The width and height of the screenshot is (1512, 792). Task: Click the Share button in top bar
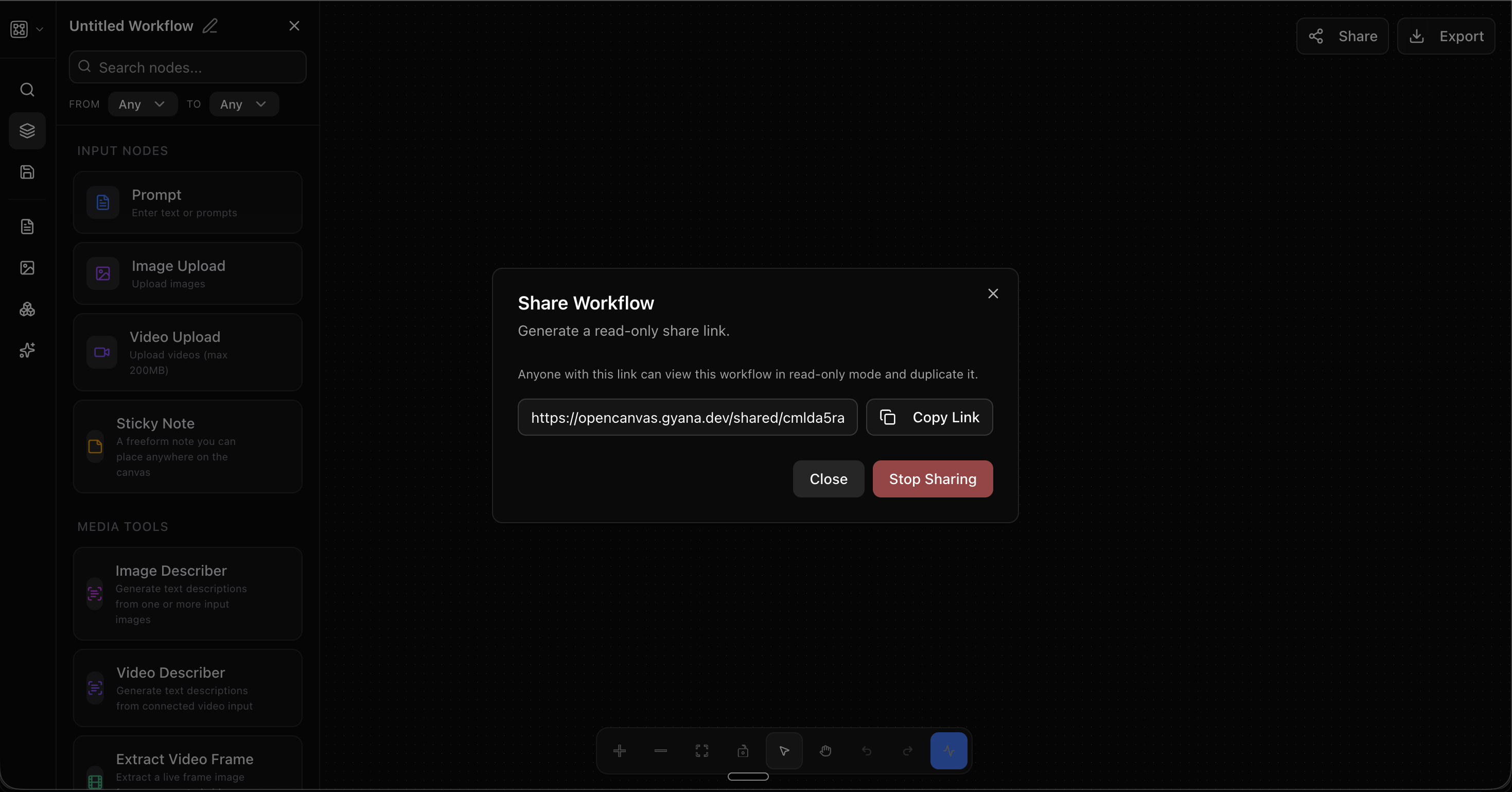pyautogui.click(x=1342, y=37)
